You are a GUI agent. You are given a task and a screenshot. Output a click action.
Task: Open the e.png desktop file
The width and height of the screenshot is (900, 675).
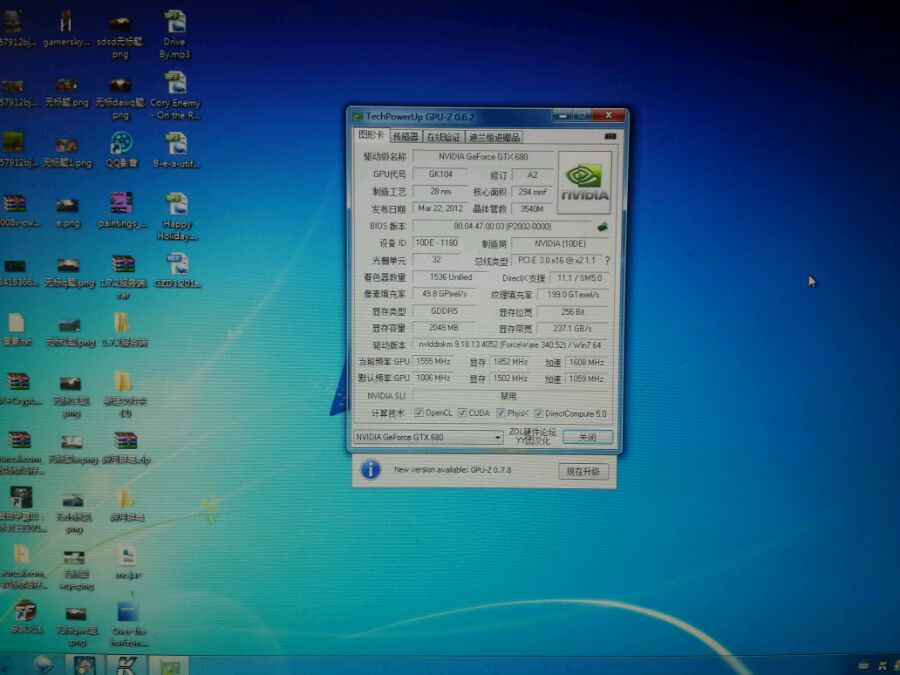coord(68,213)
